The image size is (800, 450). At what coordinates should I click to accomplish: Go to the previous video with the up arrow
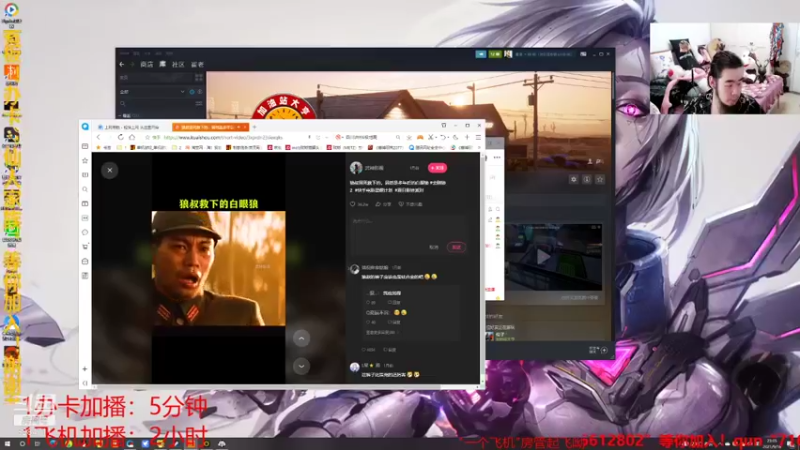[301, 338]
